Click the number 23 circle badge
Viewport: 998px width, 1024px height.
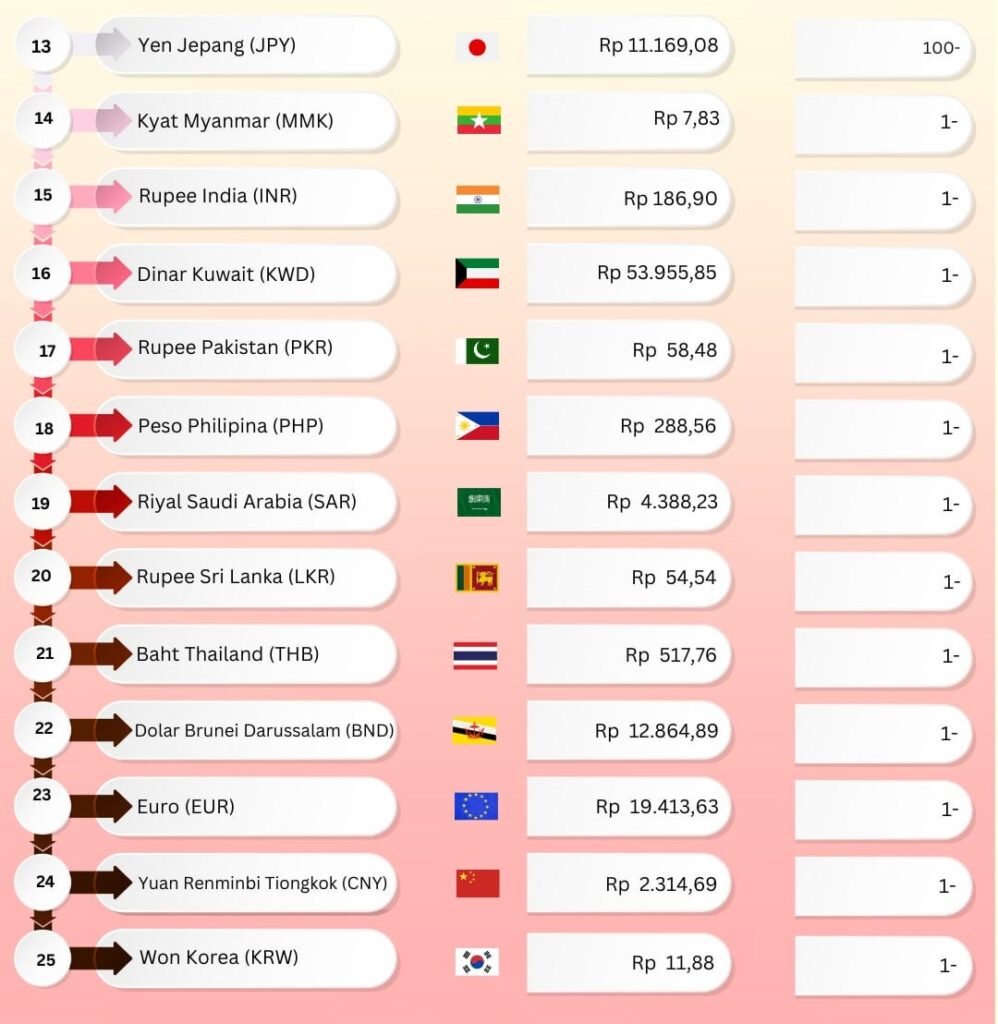(42, 796)
